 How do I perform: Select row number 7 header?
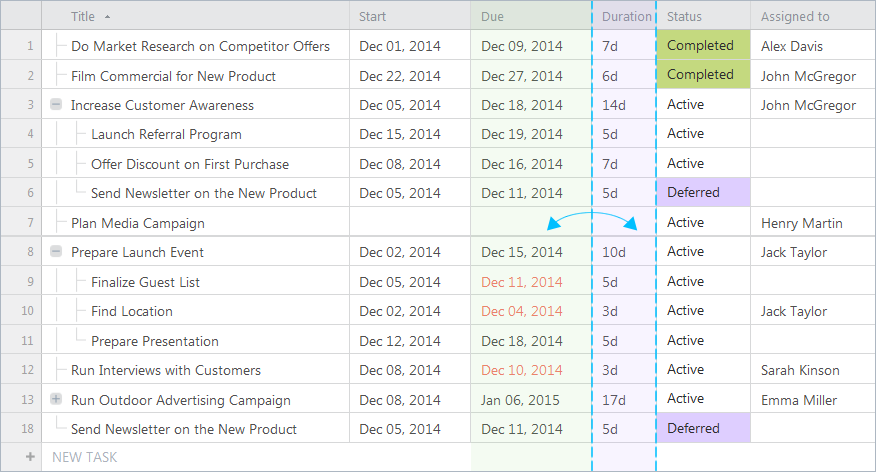tap(21, 222)
